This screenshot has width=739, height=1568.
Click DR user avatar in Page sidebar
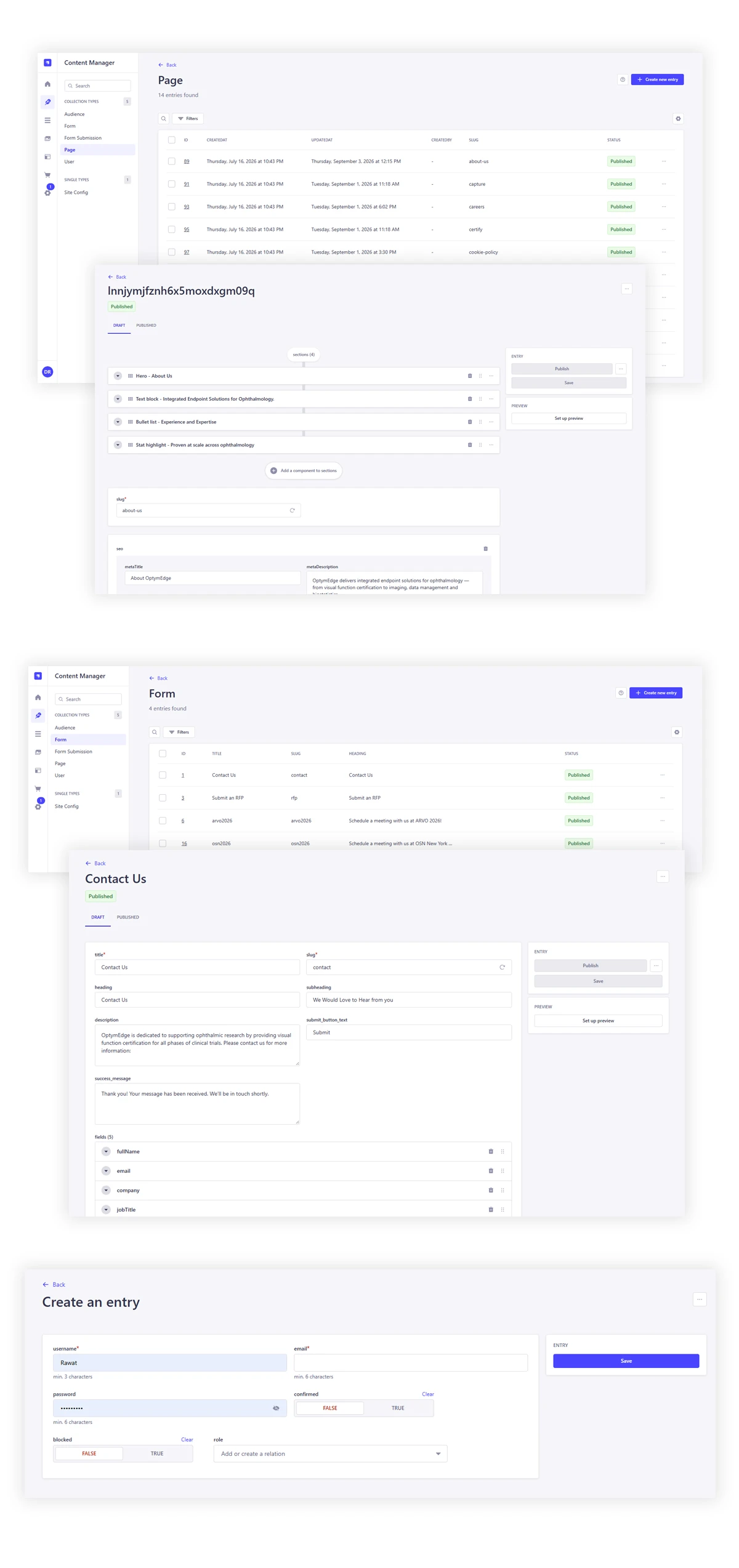tap(47, 372)
